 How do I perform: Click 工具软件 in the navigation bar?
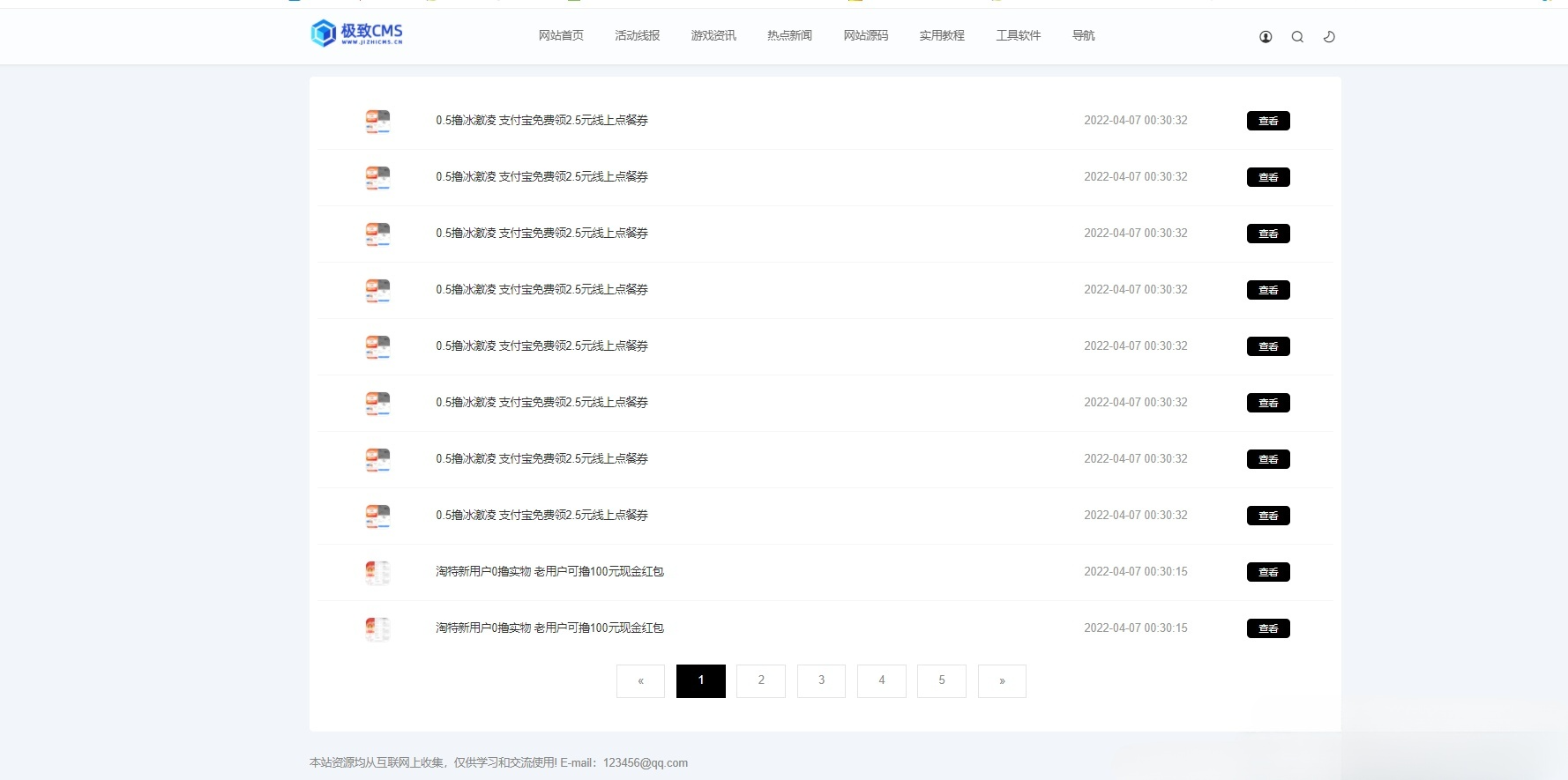point(1018,36)
